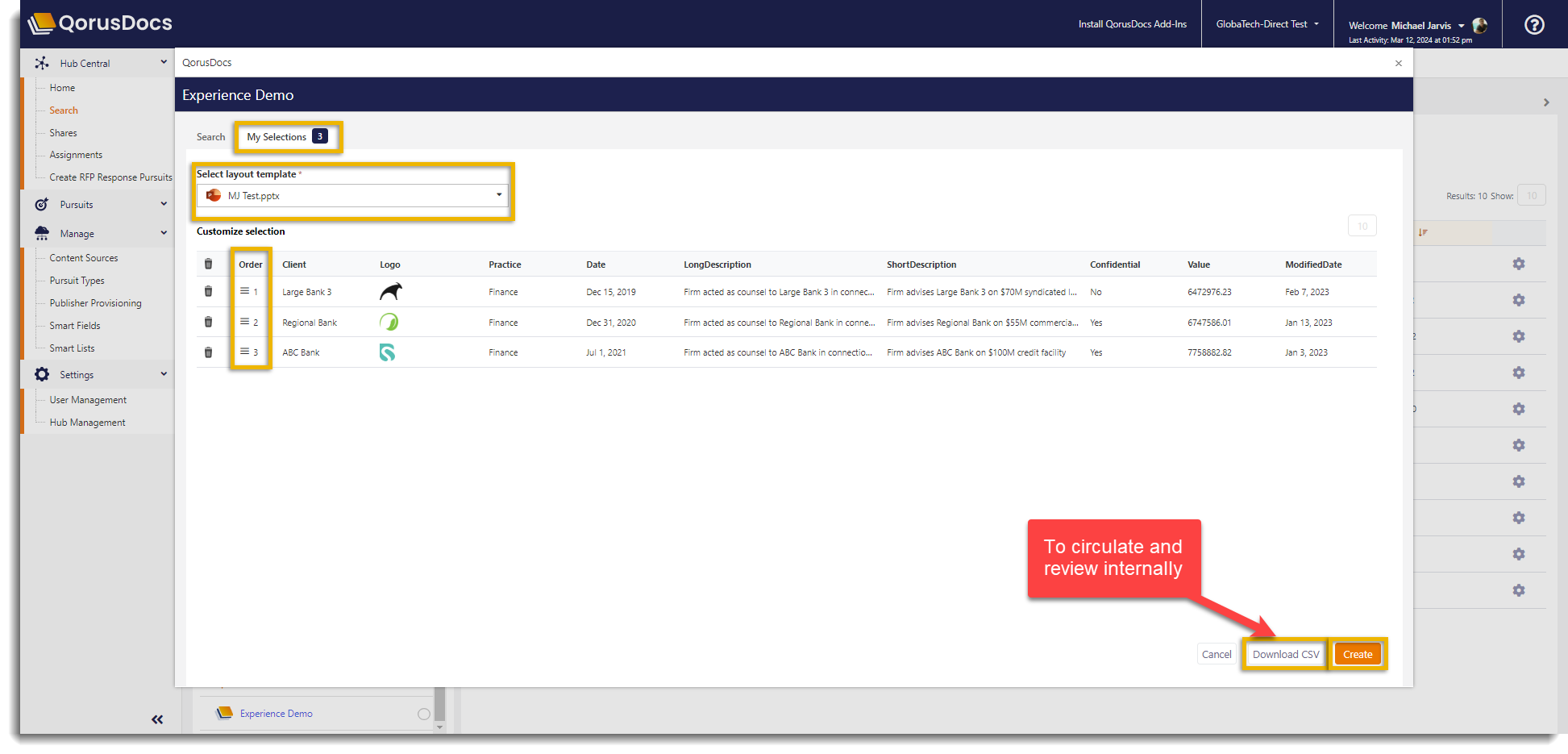Click the Date column header
The width and height of the screenshot is (1568, 754).
[x=596, y=265]
